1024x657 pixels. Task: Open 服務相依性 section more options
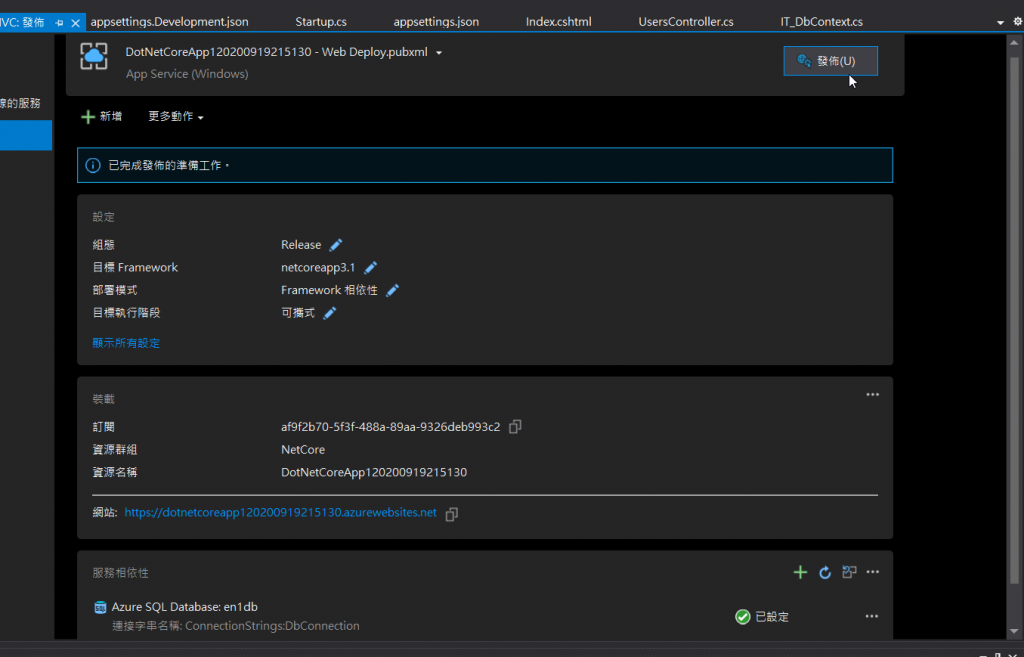click(x=872, y=572)
